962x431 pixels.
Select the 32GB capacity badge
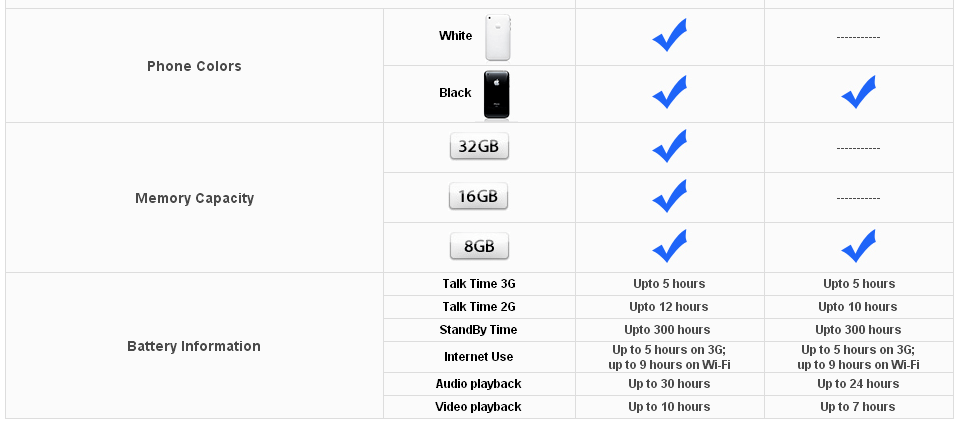pyautogui.click(x=479, y=147)
